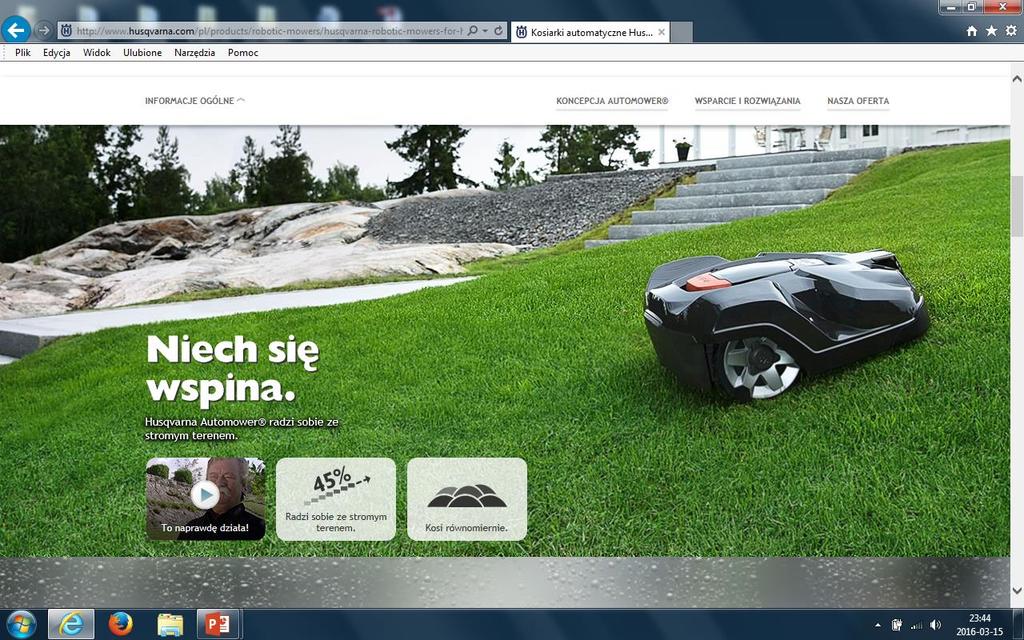The width and height of the screenshot is (1024, 640).
Task: Open the Plik menu
Action: coord(23,53)
